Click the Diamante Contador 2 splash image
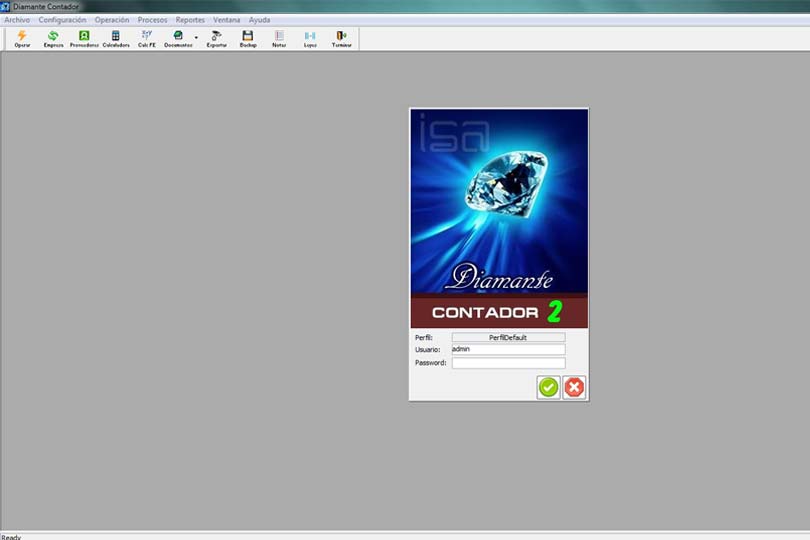This screenshot has width=810, height=540. tap(499, 218)
